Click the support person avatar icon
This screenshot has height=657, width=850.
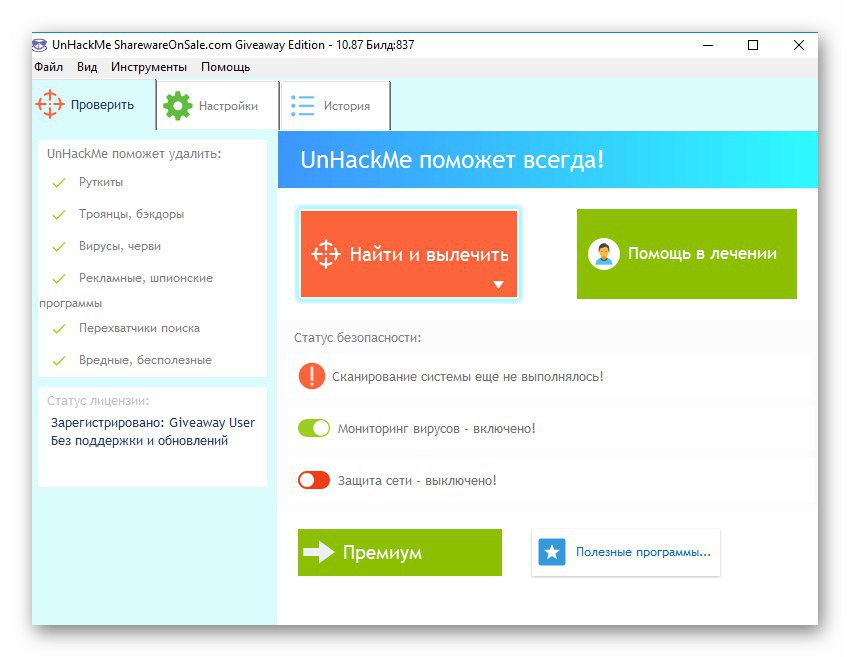tap(603, 254)
